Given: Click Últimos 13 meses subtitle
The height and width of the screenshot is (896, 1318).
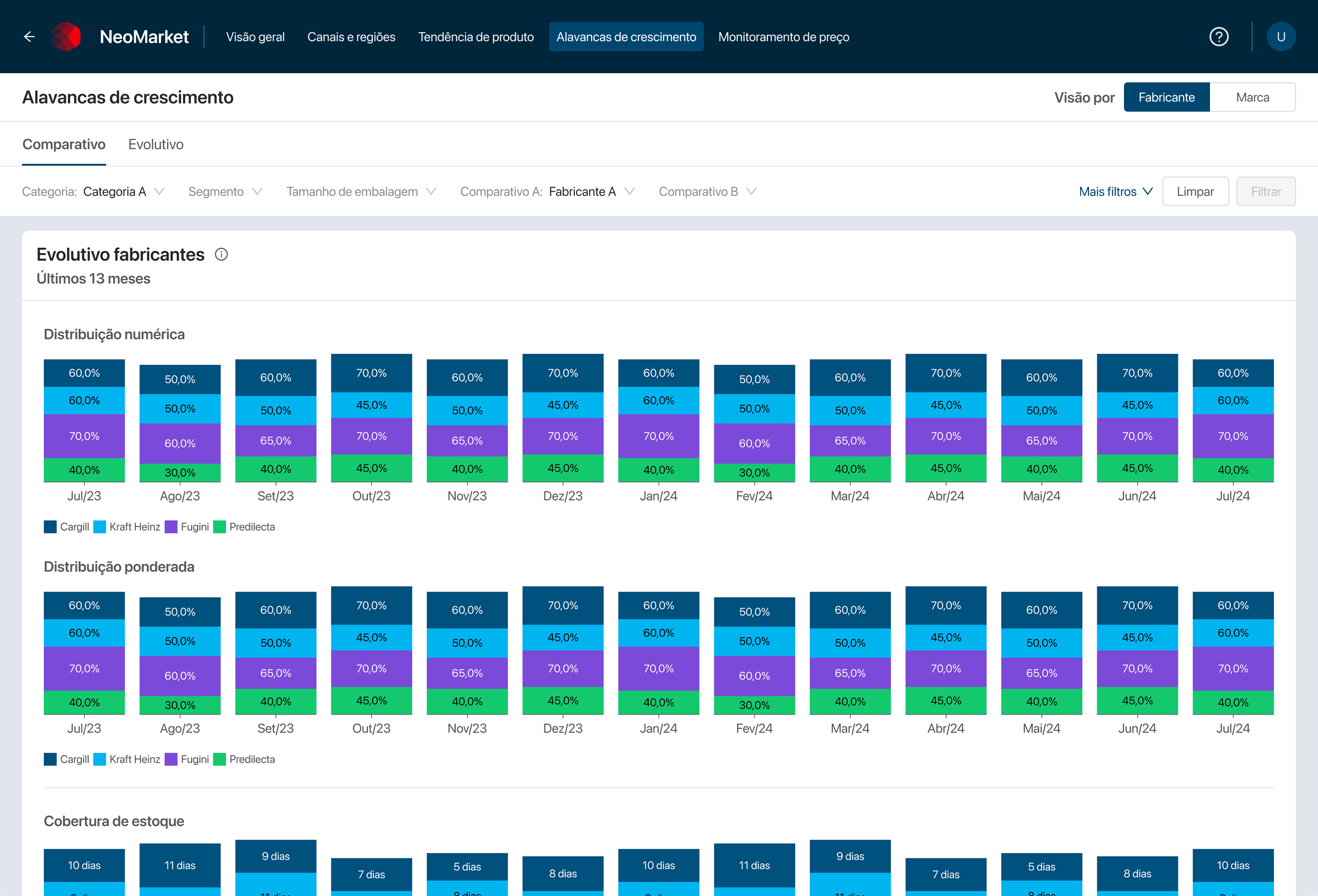Looking at the screenshot, I should coord(93,279).
